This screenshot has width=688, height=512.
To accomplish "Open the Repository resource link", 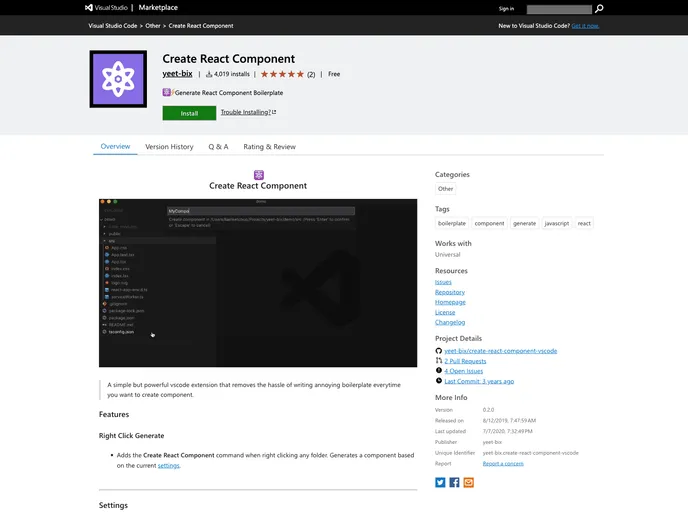I will click(x=450, y=292).
